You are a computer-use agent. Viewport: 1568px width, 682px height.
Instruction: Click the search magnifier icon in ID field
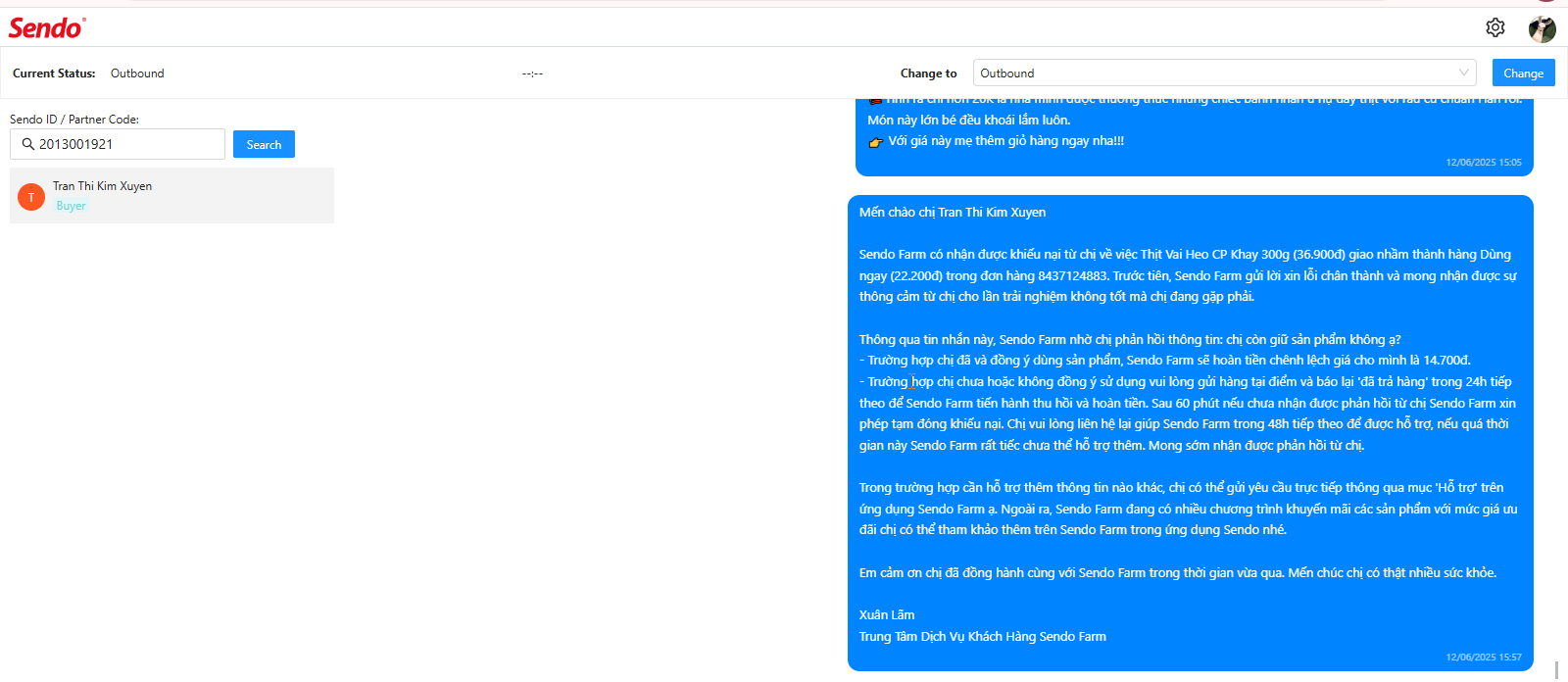(x=28, y=144)
